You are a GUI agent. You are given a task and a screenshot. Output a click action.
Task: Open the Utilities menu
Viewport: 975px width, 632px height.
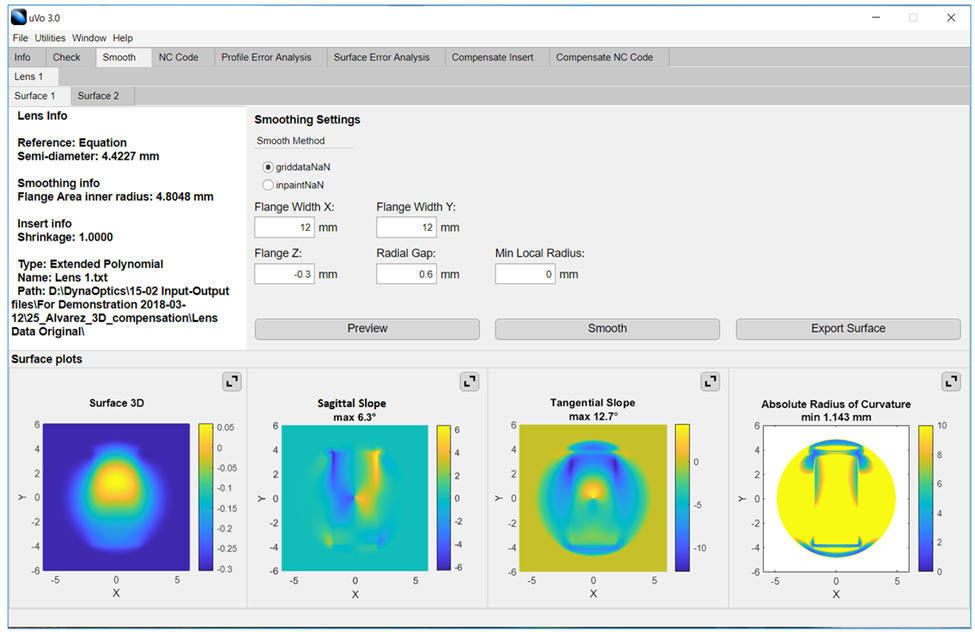pos(50,38)
